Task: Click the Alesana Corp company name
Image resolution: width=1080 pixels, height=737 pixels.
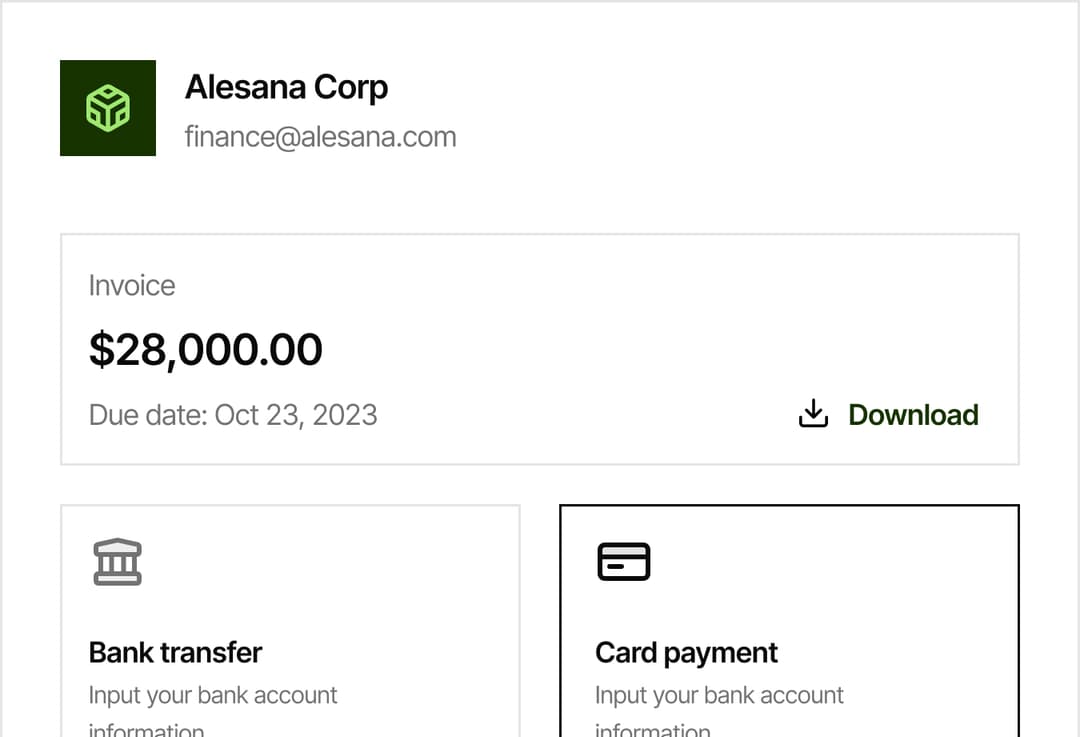Action: tap(286, 88)
